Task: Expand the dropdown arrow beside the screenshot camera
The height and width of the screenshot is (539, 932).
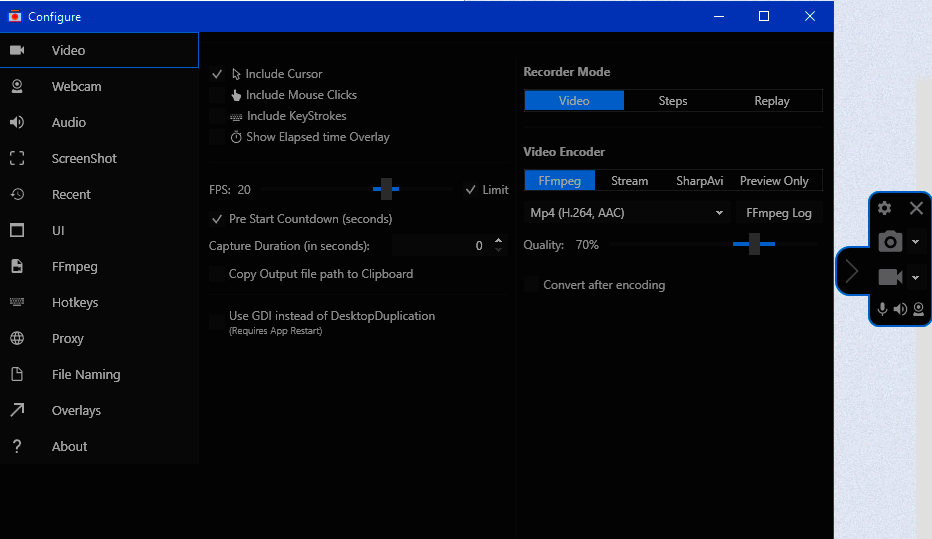Action: (x=915, y=242)
